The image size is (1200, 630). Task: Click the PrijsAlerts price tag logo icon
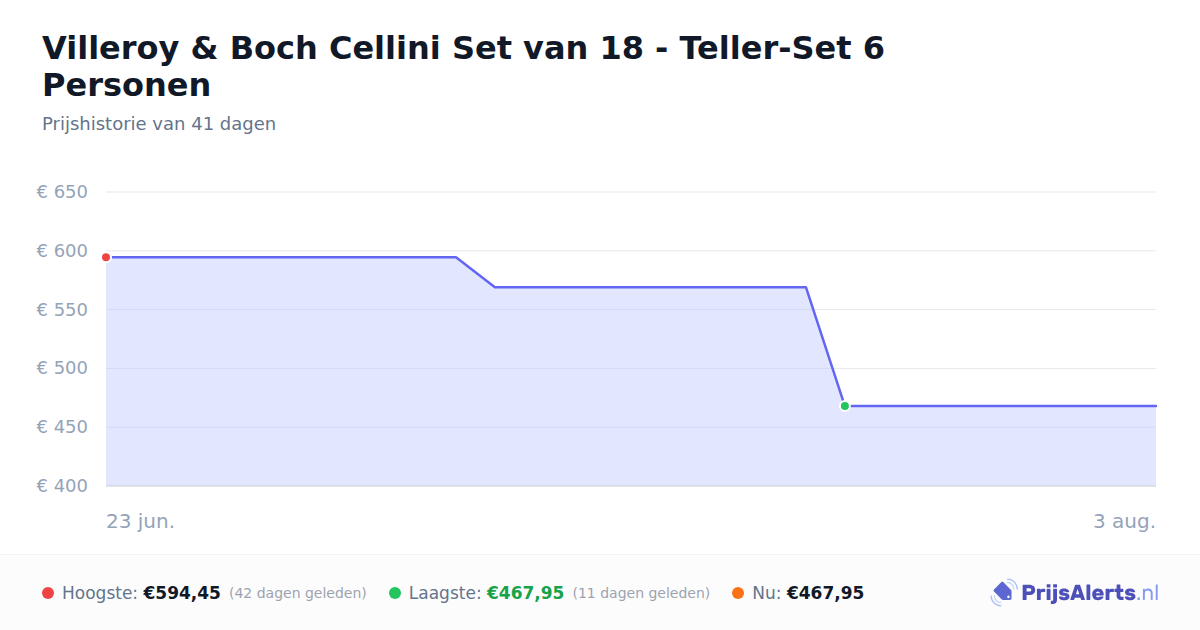pyautogui.click(x=1004, y=593)
